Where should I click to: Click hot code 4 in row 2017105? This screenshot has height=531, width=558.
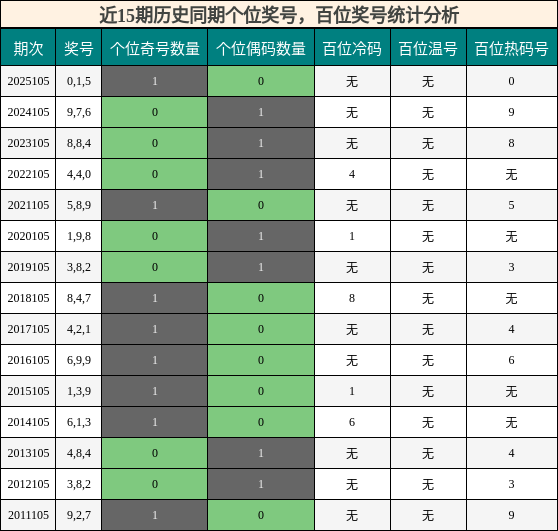pyautogui.click(x=512, y=329)
